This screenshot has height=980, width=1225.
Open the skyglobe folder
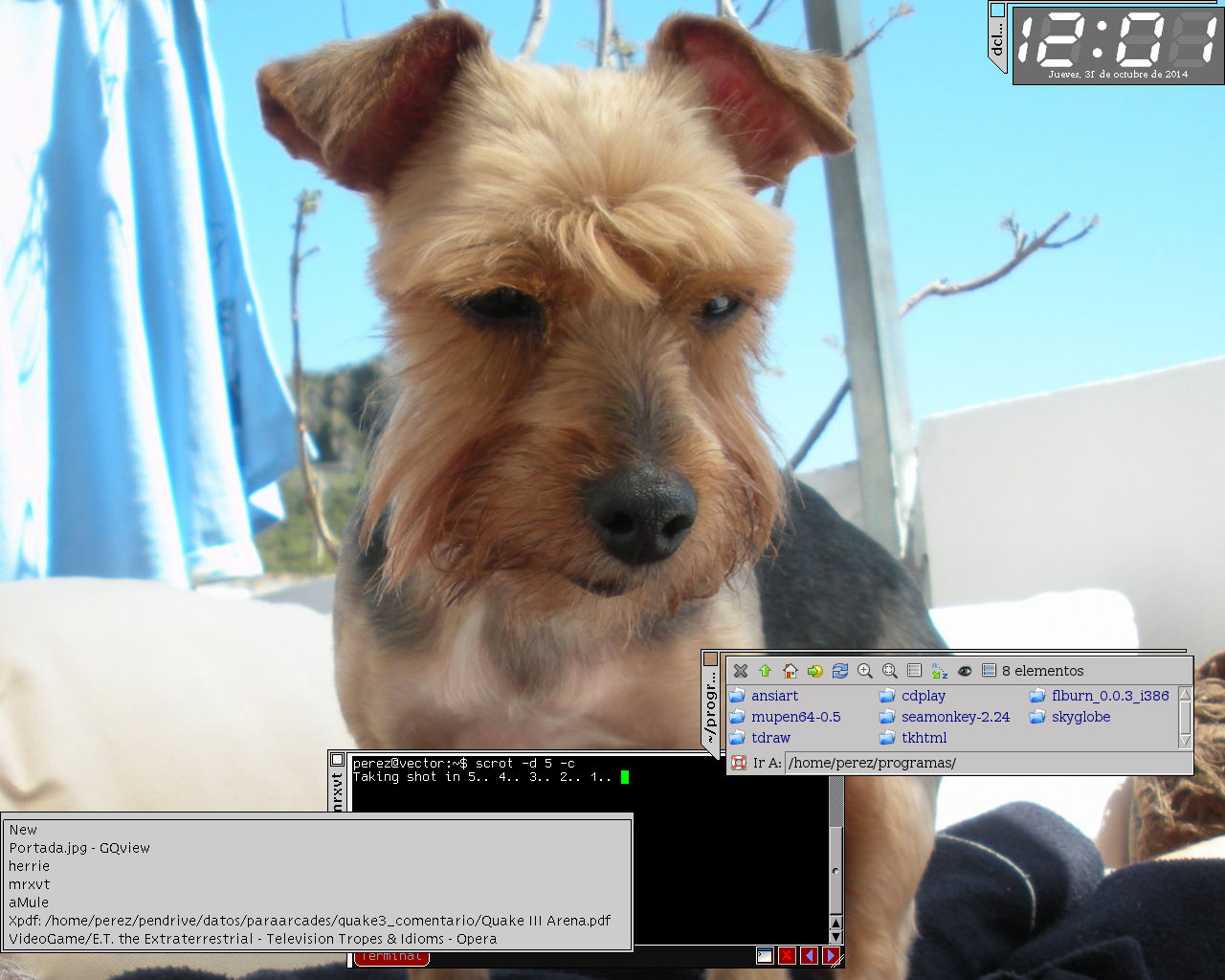click(x=1070, y=717)
